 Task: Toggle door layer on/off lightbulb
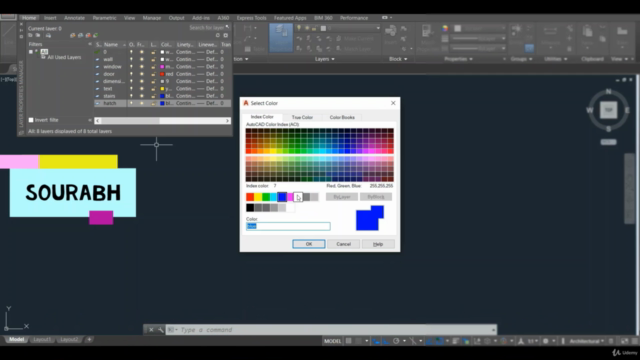[131, 74]
